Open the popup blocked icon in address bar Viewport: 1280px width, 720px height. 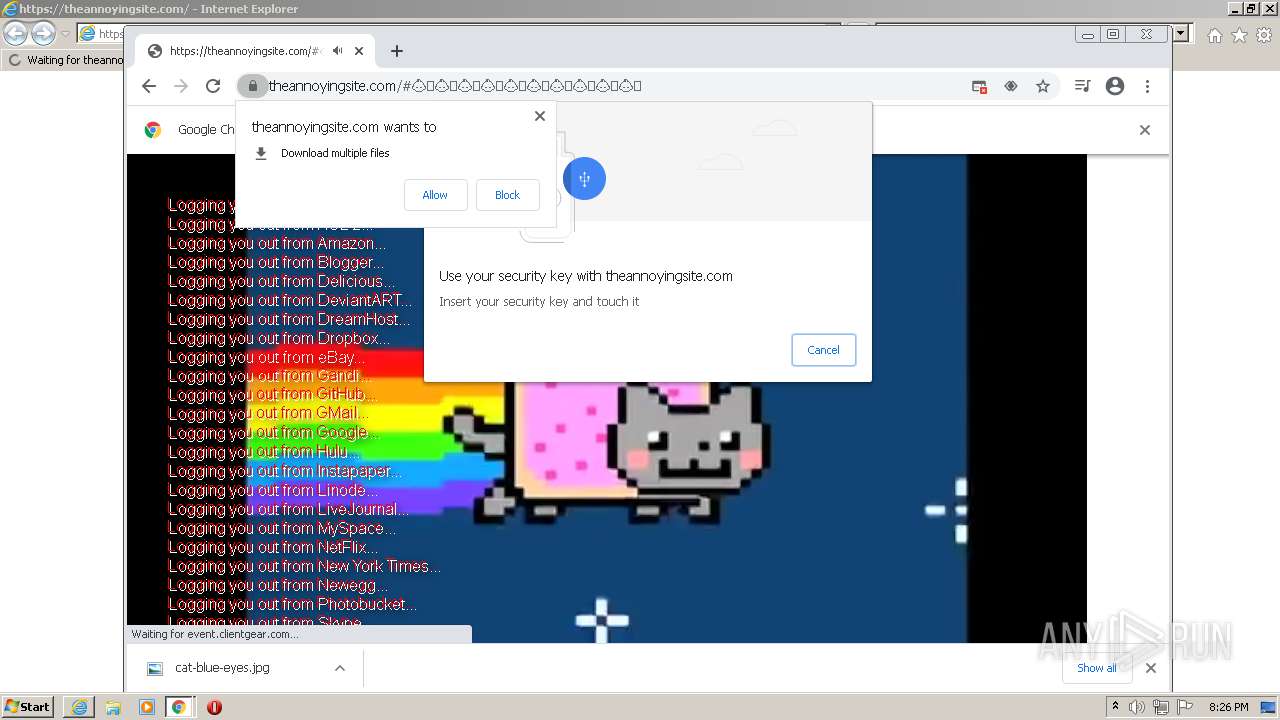pyautogui.click(x=980, y=86)
